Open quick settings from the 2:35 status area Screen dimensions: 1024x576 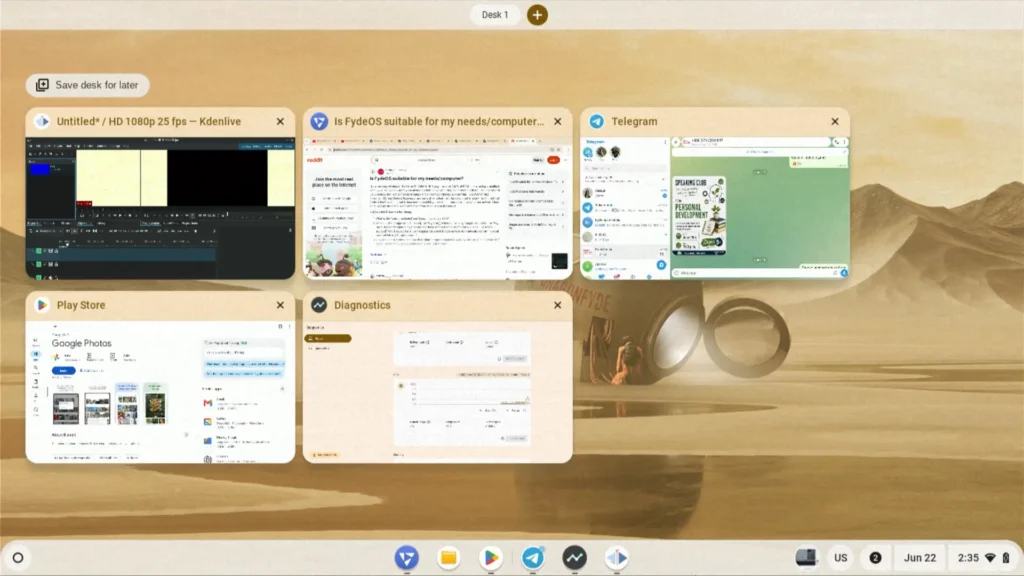pyautogui.click(x=984, y=558)
